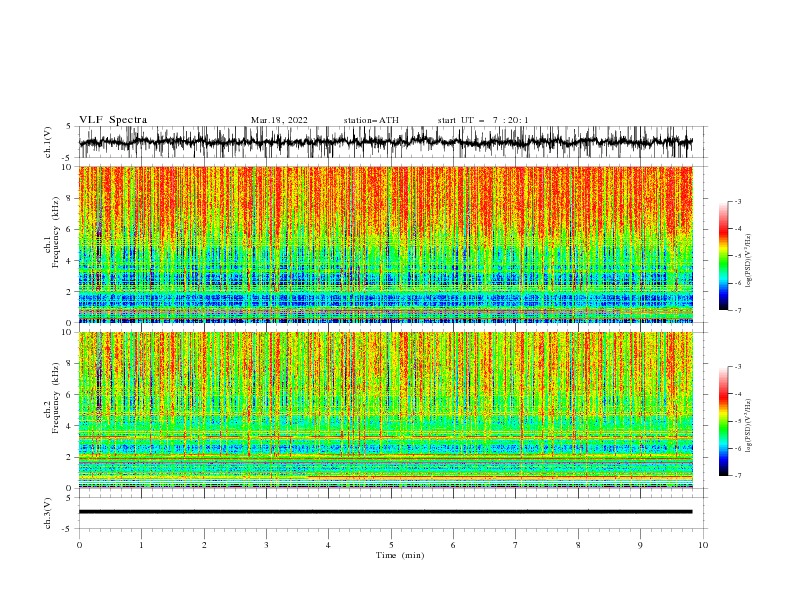Viewport: 792px width, 612px height.
Task: Click the "VLF Spectra" title text
Action: click(113, 120)
